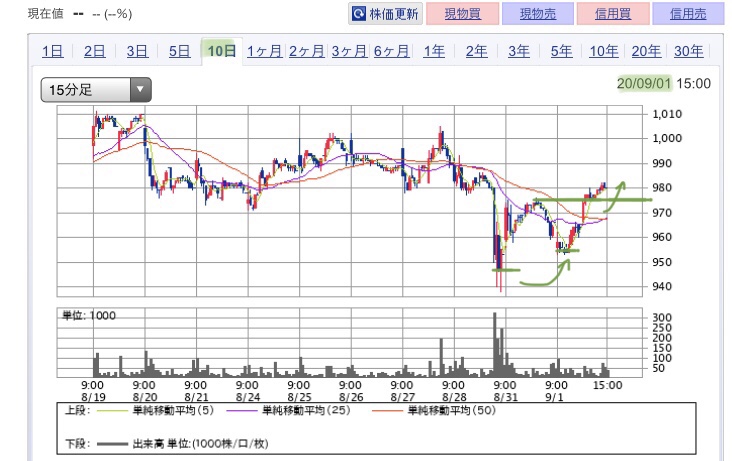
Task: Click the 現物買 button
Action: tap(462, 14)
